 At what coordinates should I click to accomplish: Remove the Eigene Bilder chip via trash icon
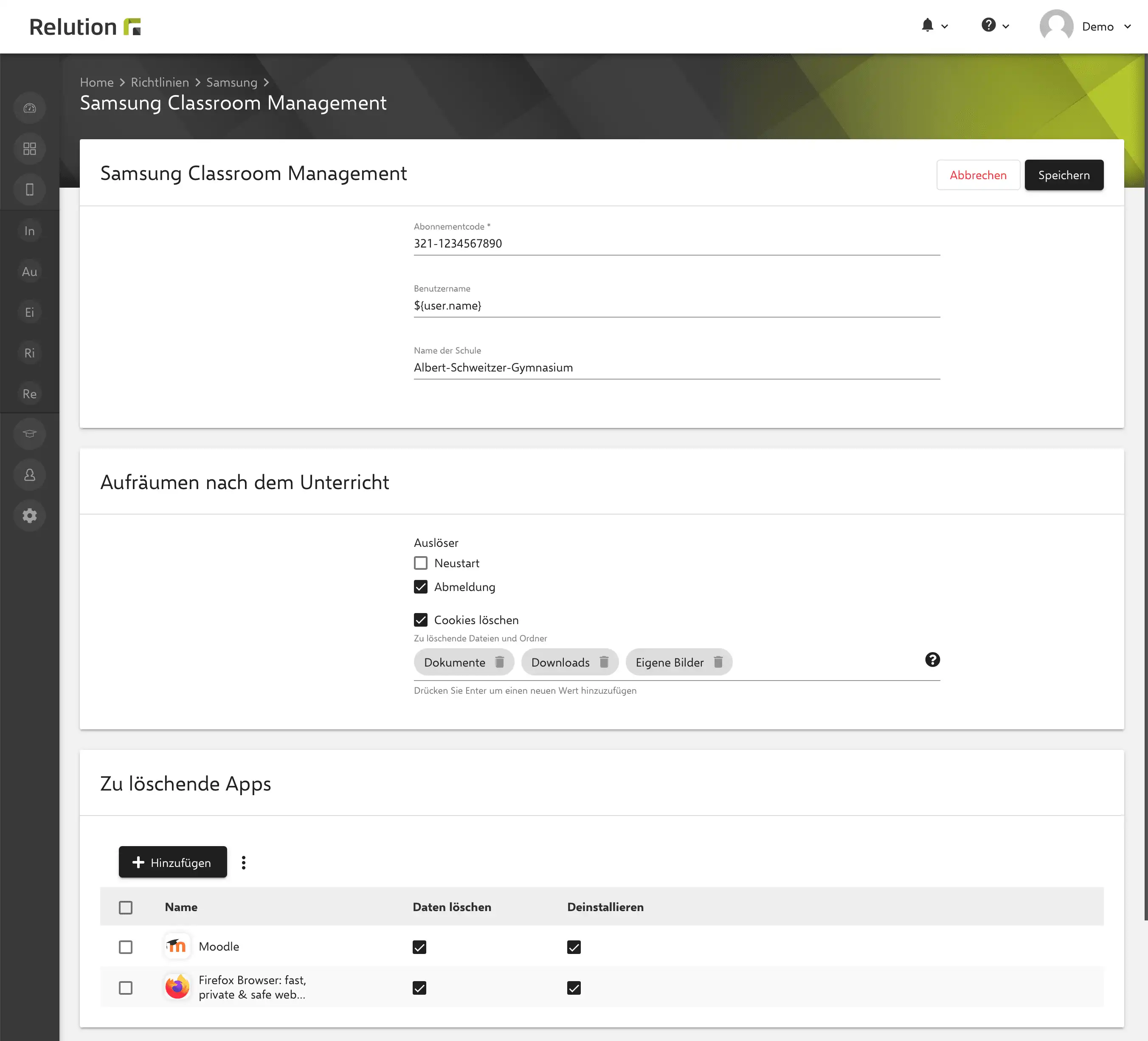tap(718, 662)
